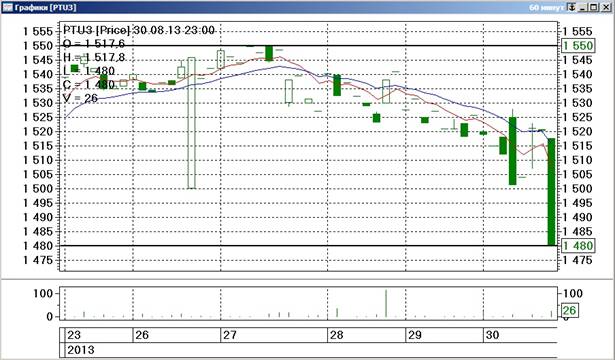
Task: Click the O = 1 517,6 open value
Action: point(94,44)
